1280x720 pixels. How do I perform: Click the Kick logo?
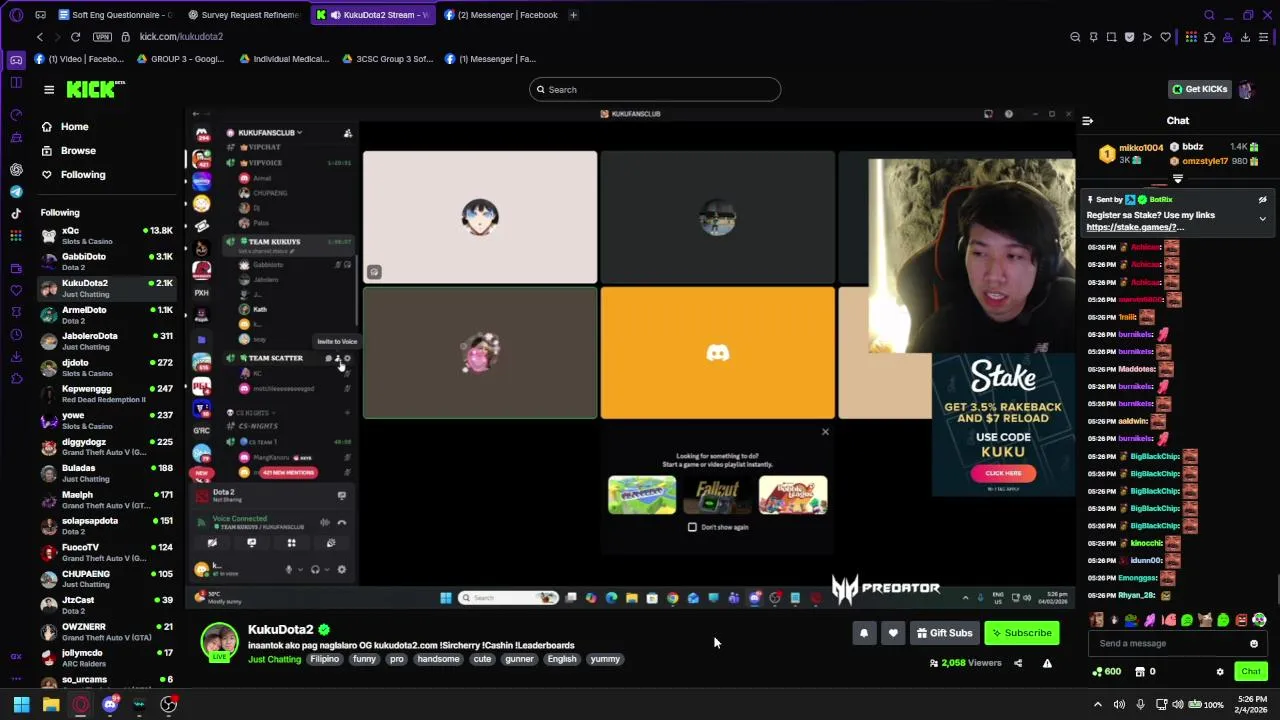[96, 90]
